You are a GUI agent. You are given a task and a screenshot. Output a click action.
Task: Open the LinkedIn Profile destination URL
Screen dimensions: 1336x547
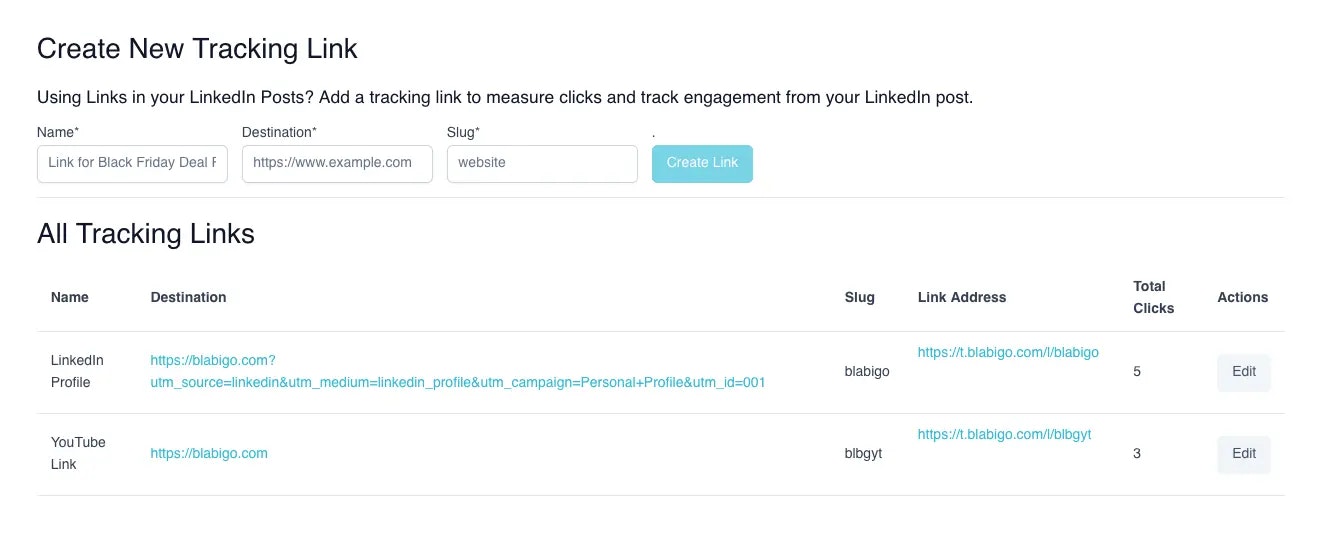coord(457,371)
